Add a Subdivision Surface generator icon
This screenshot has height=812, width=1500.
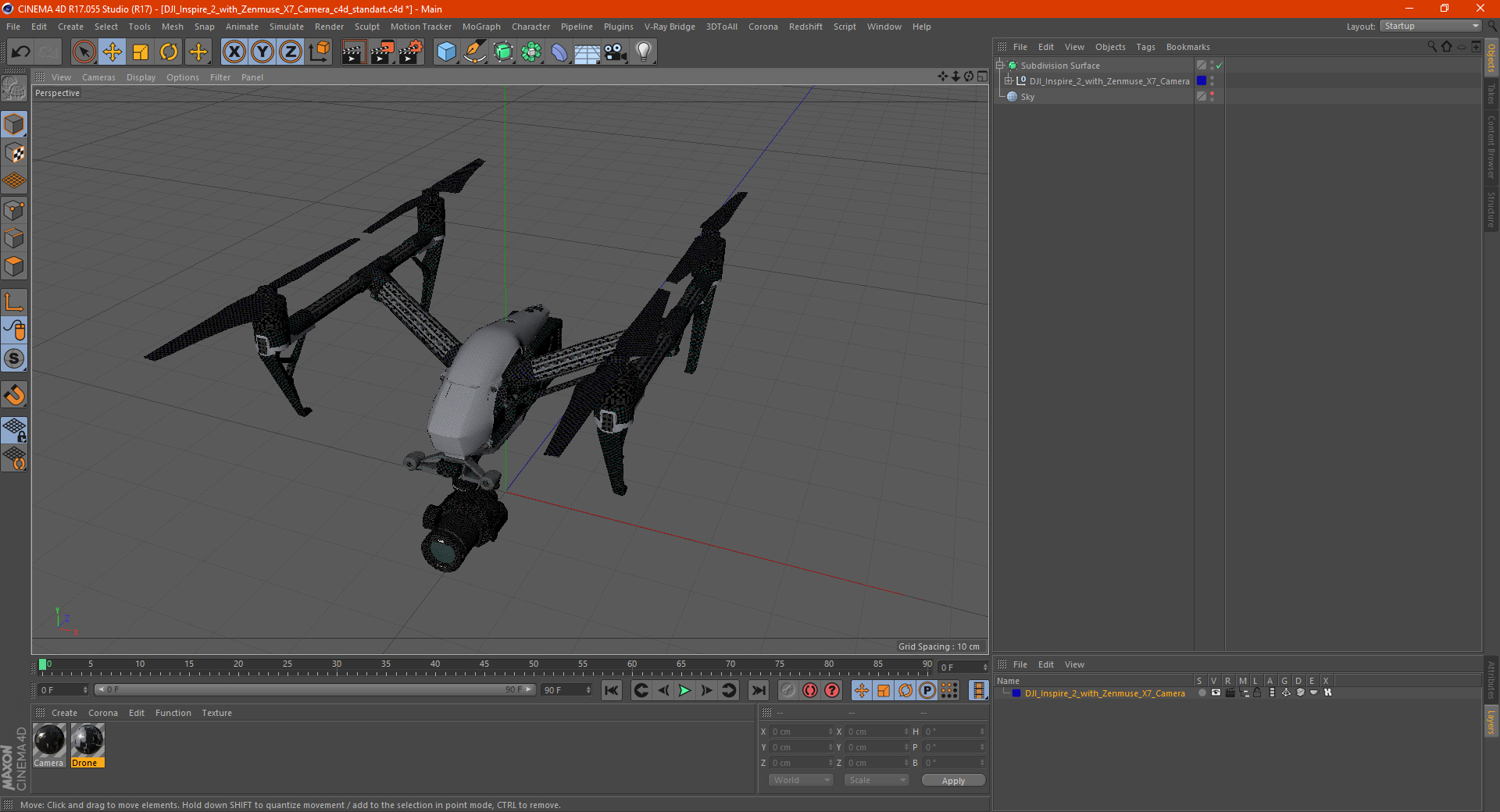pos(503,52)
